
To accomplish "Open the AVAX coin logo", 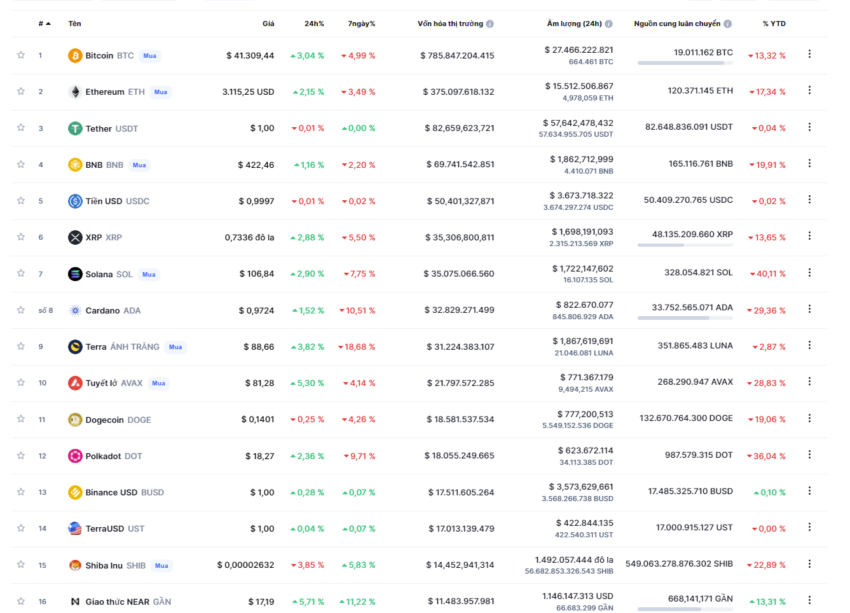I will tap(75, 383).
